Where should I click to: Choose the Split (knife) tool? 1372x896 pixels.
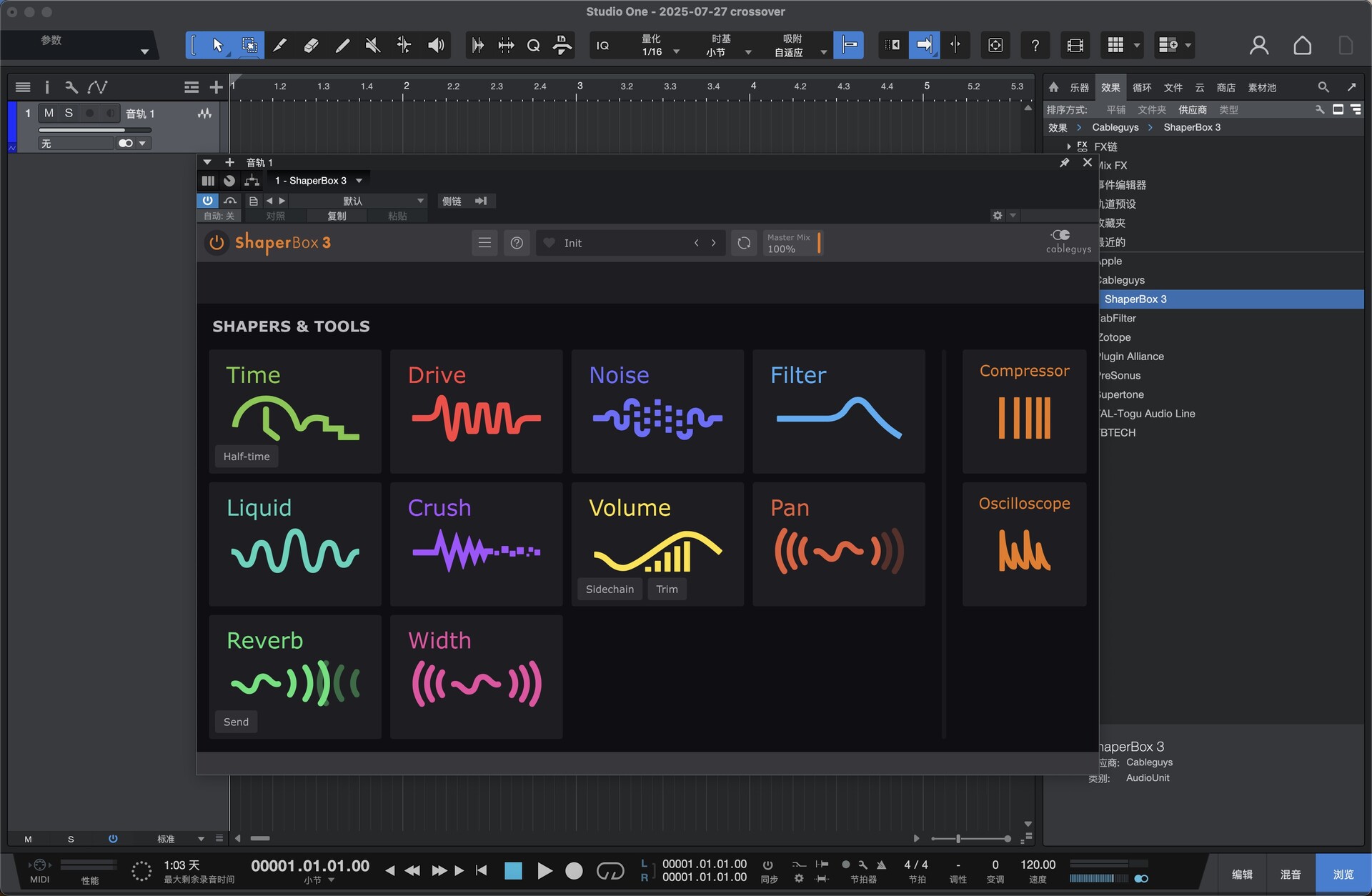(x=279, y=46)
